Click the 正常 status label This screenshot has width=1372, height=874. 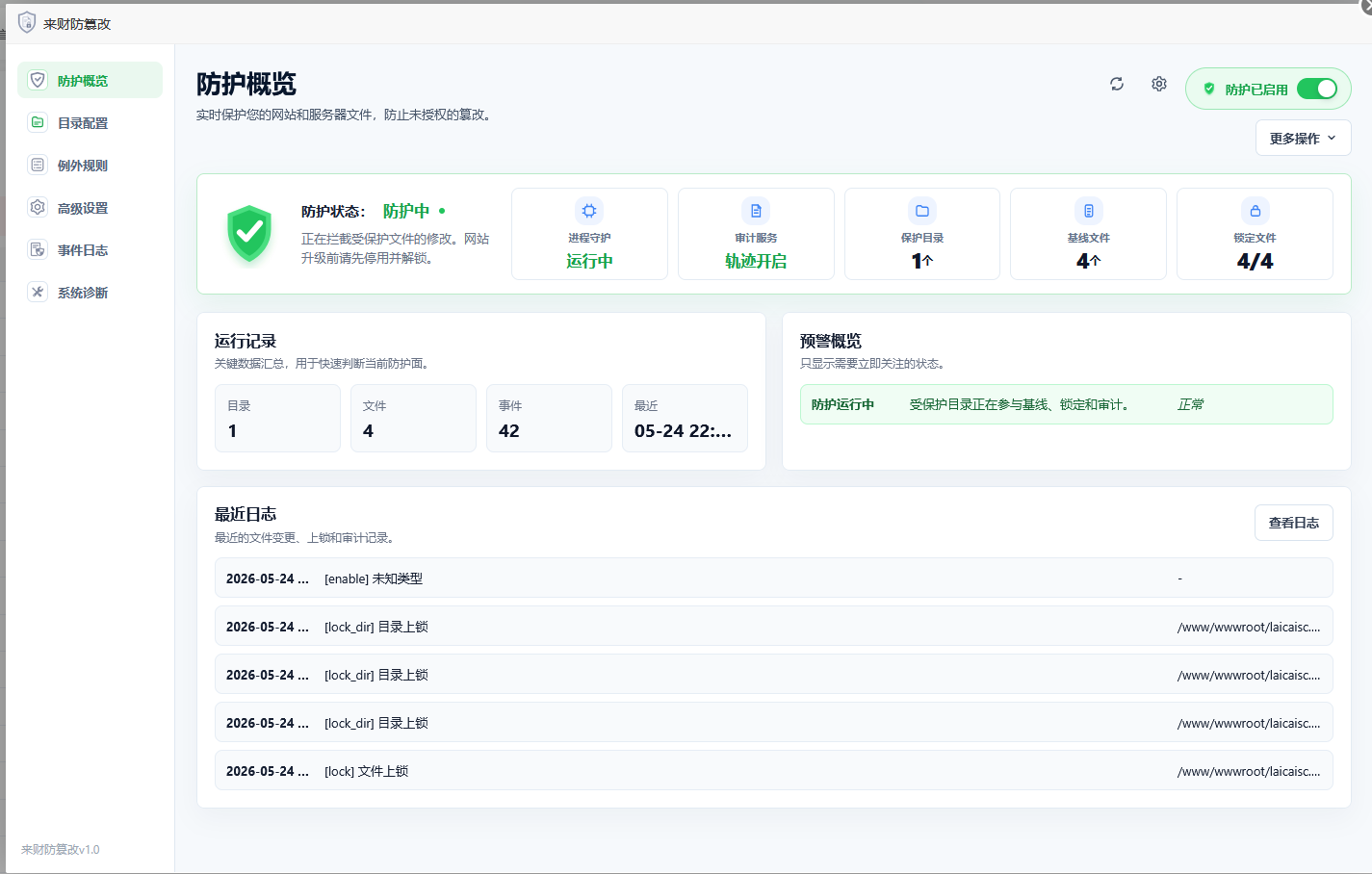point(1190,404)
